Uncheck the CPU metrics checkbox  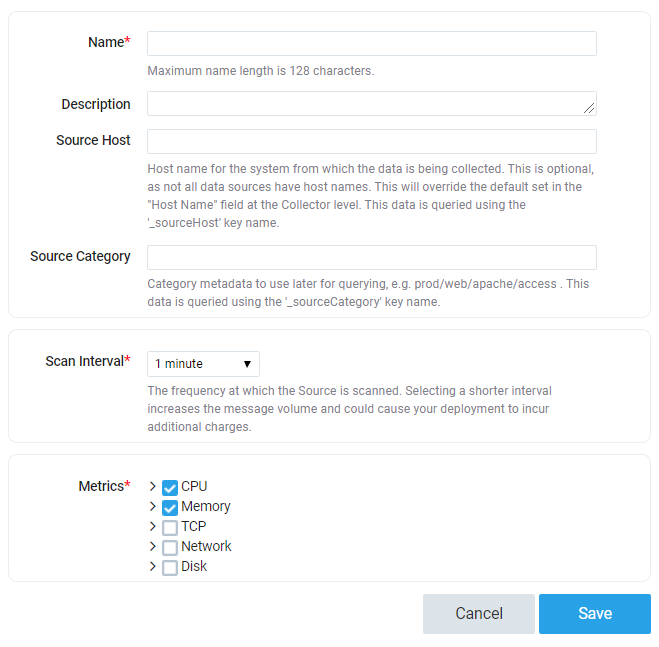[170, 488]
